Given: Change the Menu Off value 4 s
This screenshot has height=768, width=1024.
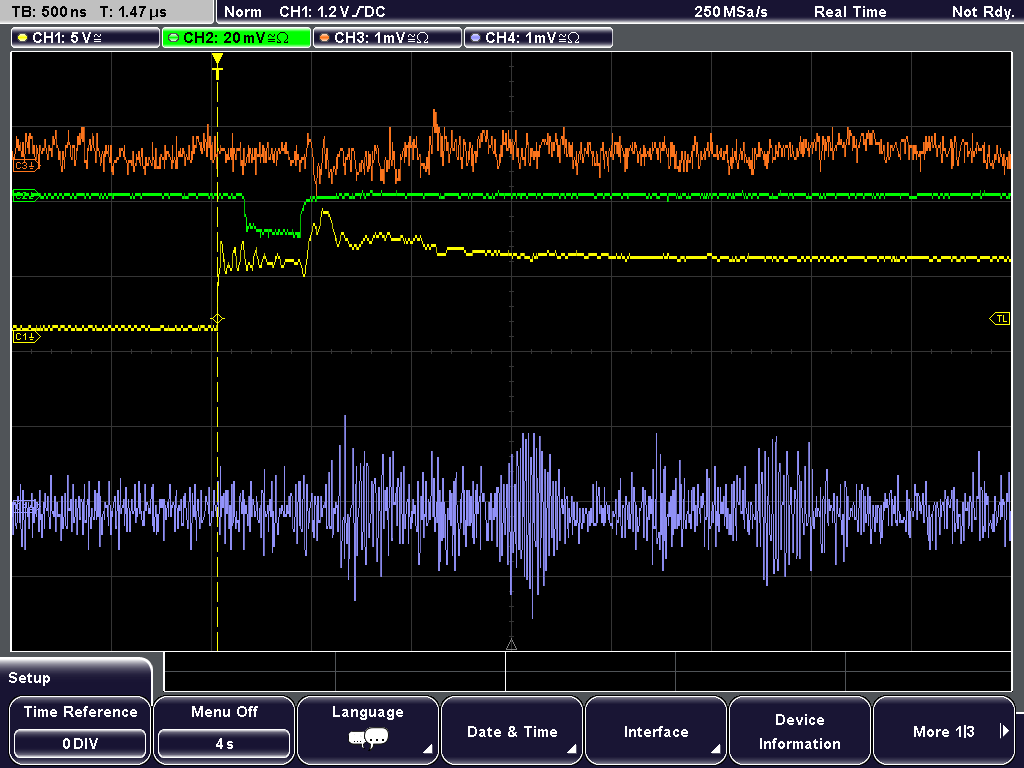Looking at the screenshot, I should (224, 744).
